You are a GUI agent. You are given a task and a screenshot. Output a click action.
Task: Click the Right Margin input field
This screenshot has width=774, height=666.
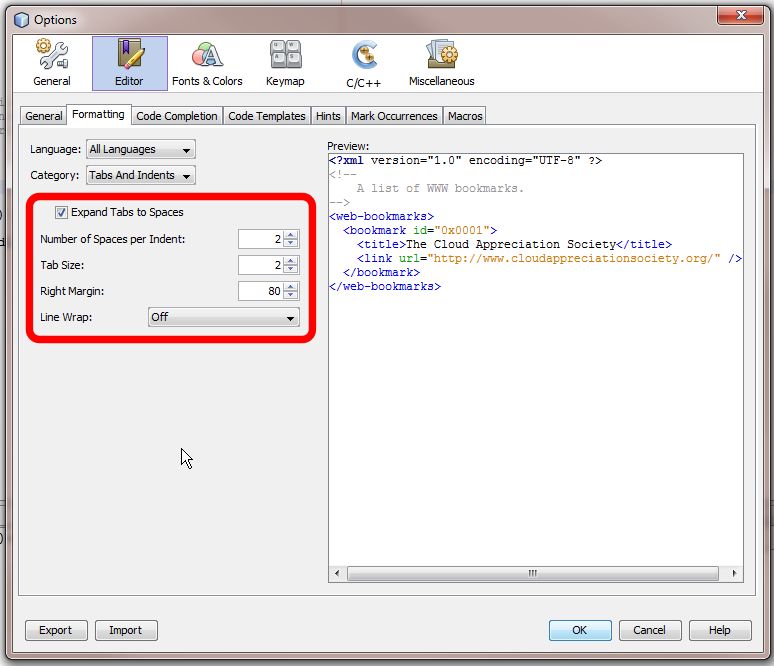tap(261, 291)
